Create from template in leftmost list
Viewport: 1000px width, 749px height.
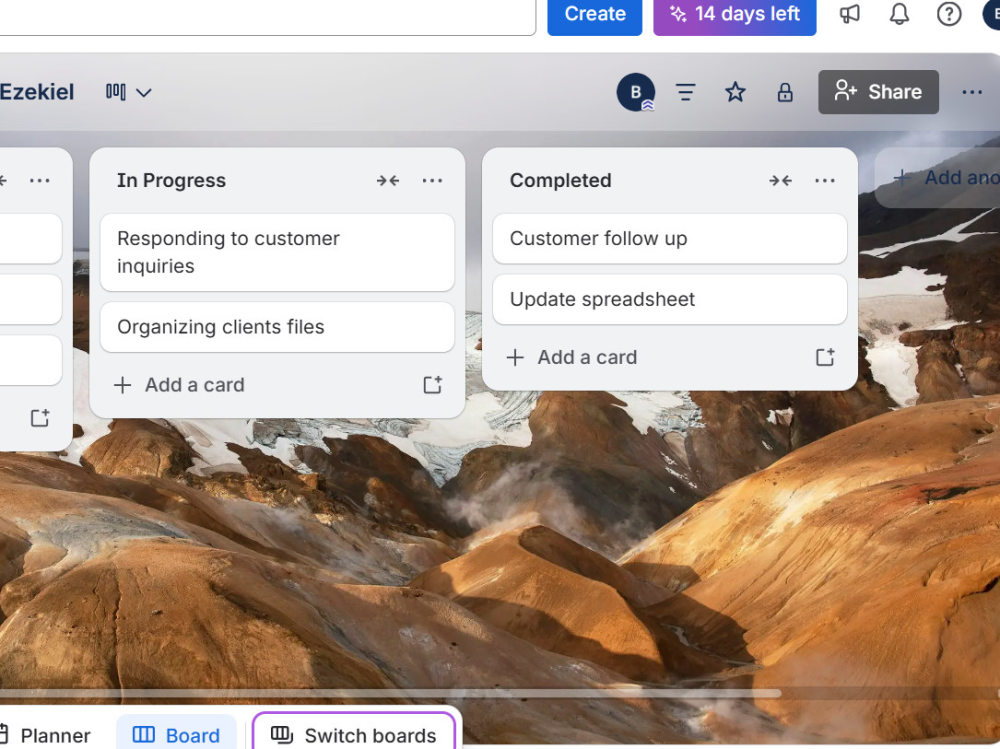[x=40, y=418]
